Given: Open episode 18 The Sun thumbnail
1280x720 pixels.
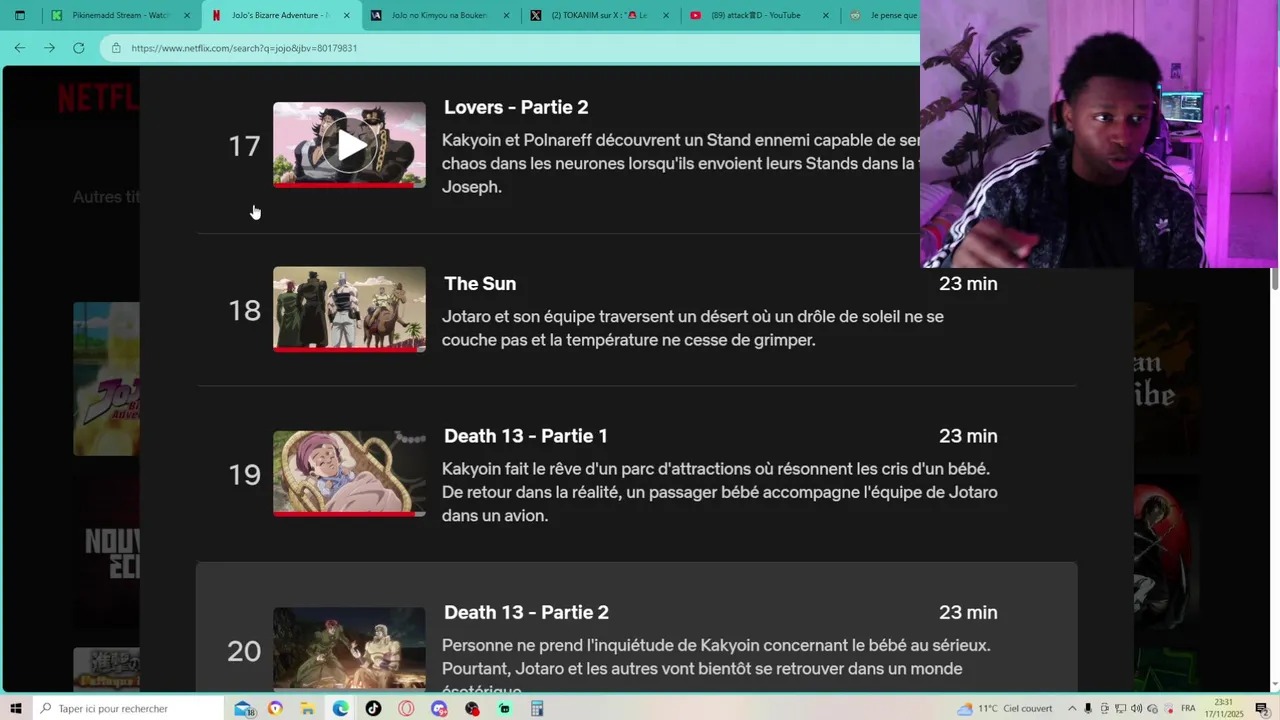Looking at the screenshot, I should (349, 309).
